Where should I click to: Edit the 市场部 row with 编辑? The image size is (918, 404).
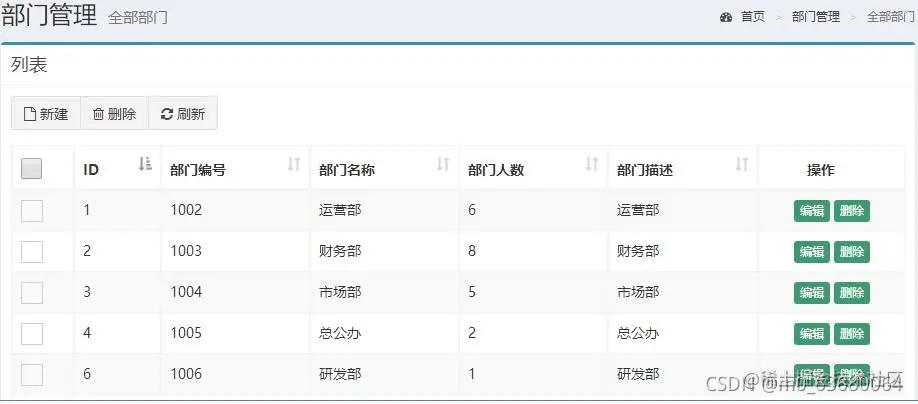point(811,293)
